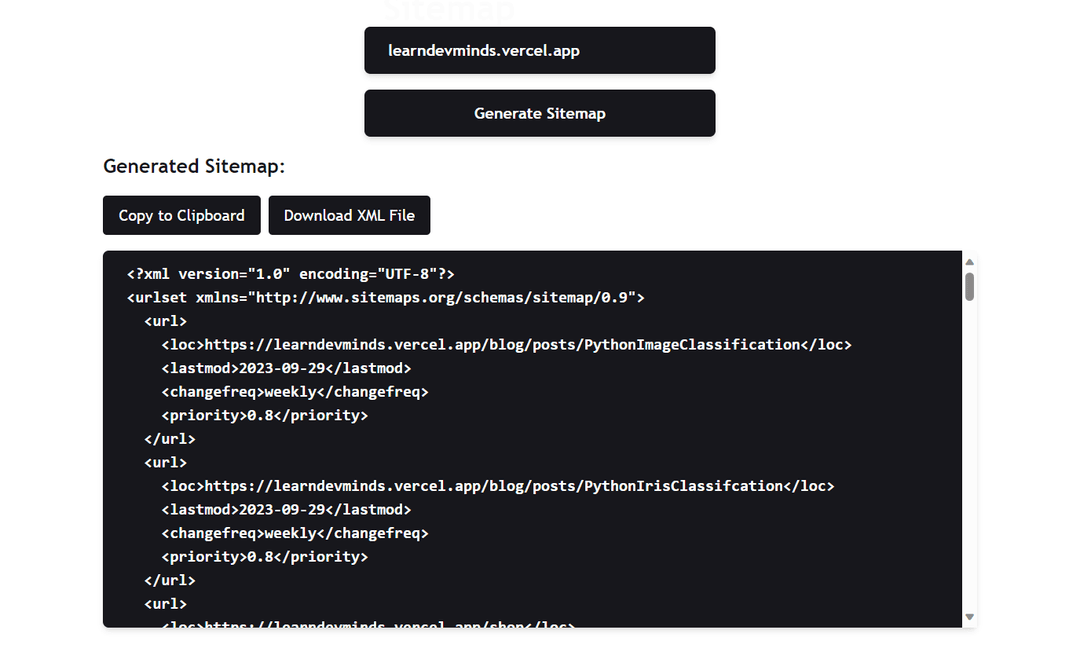The height and width of the screenshot is (663, 1080).
Task: Click the second lastmod 2023-09-29 line
Action: click(286, 510)
